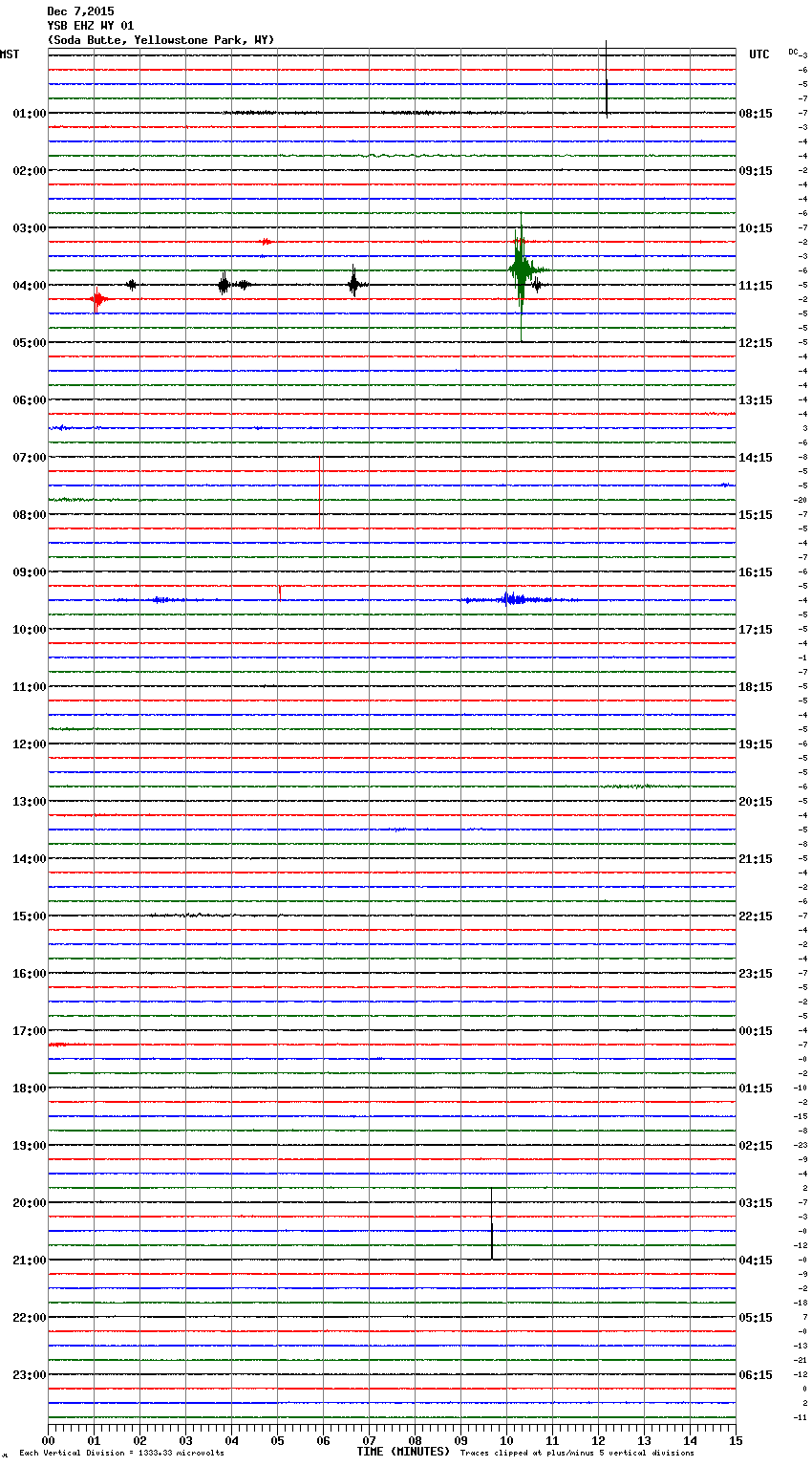Click the 16:15 UTC row label
Viewport: 812px width, 1466px height.
756,572
